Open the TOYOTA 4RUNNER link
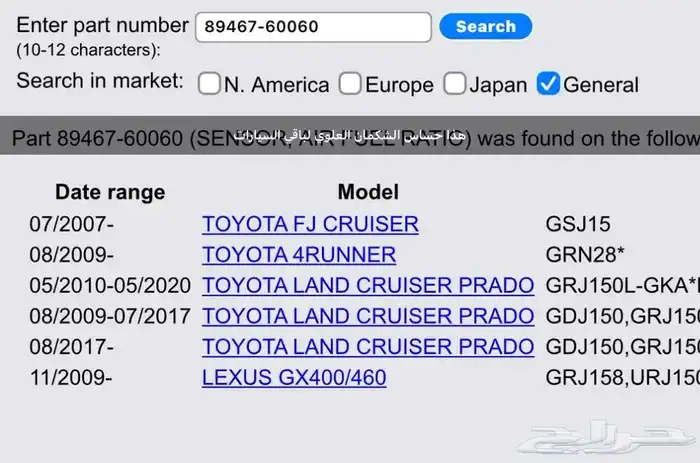 pyautogui.click(x=299, y=255)
